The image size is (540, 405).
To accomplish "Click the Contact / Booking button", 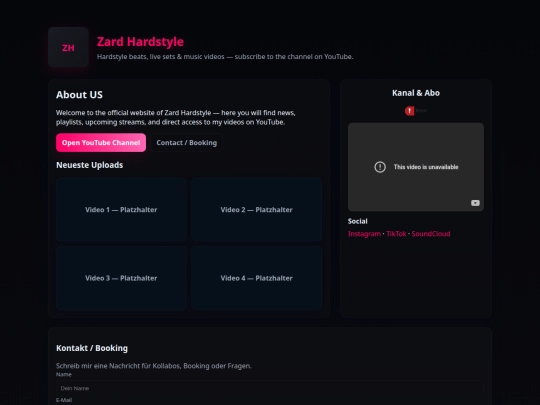I will (x=186, y=143).
